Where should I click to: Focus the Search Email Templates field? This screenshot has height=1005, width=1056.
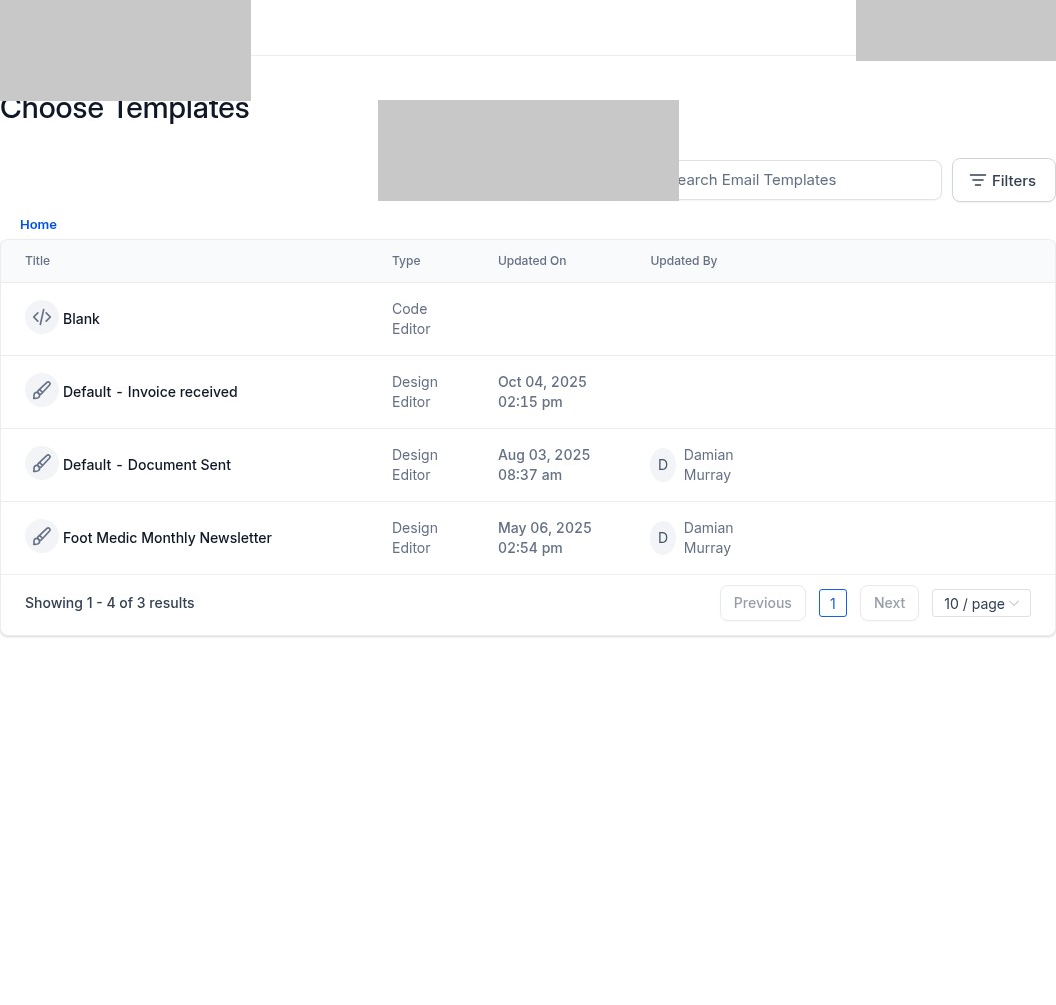click(x=810, y=180)
